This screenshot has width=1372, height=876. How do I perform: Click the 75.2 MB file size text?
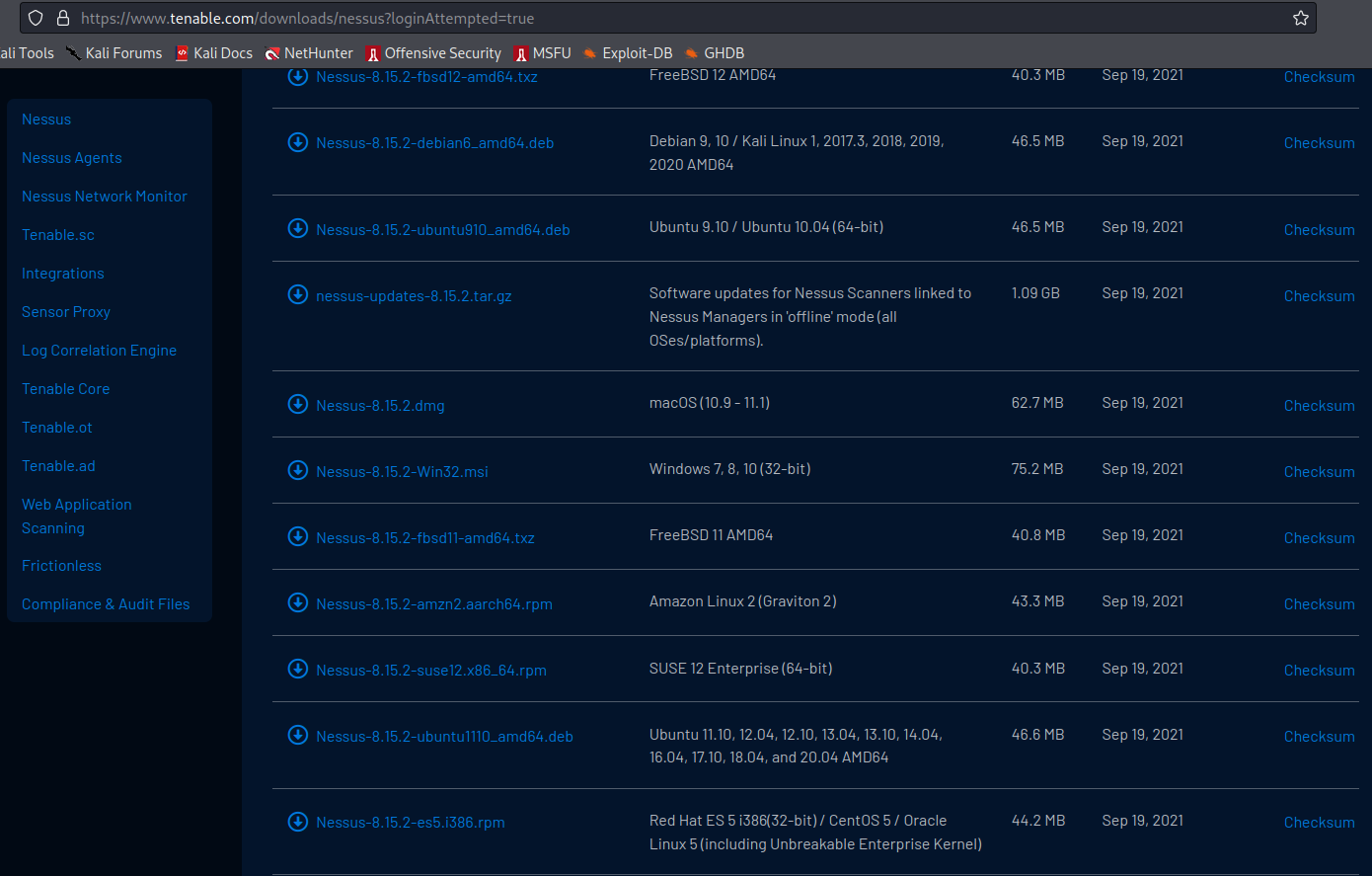[x=1037, y=469]
